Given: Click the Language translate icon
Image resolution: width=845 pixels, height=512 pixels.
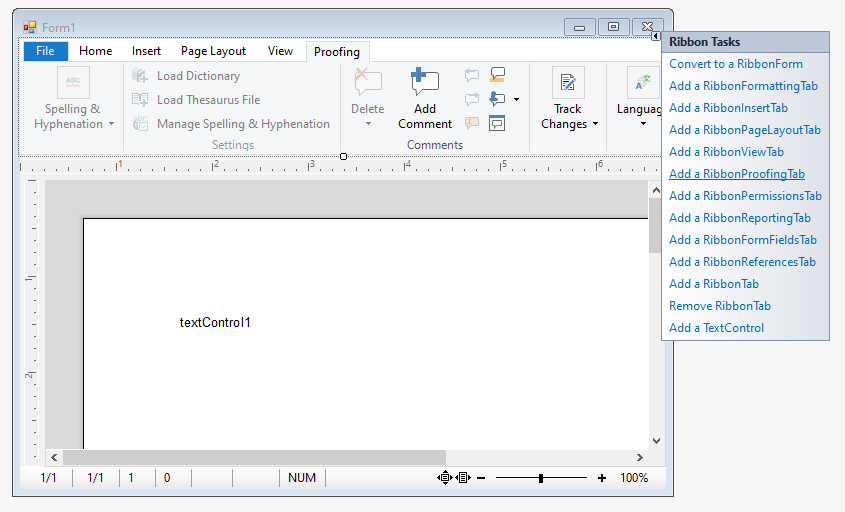Looking at the screenshot, I should [643, 82].
